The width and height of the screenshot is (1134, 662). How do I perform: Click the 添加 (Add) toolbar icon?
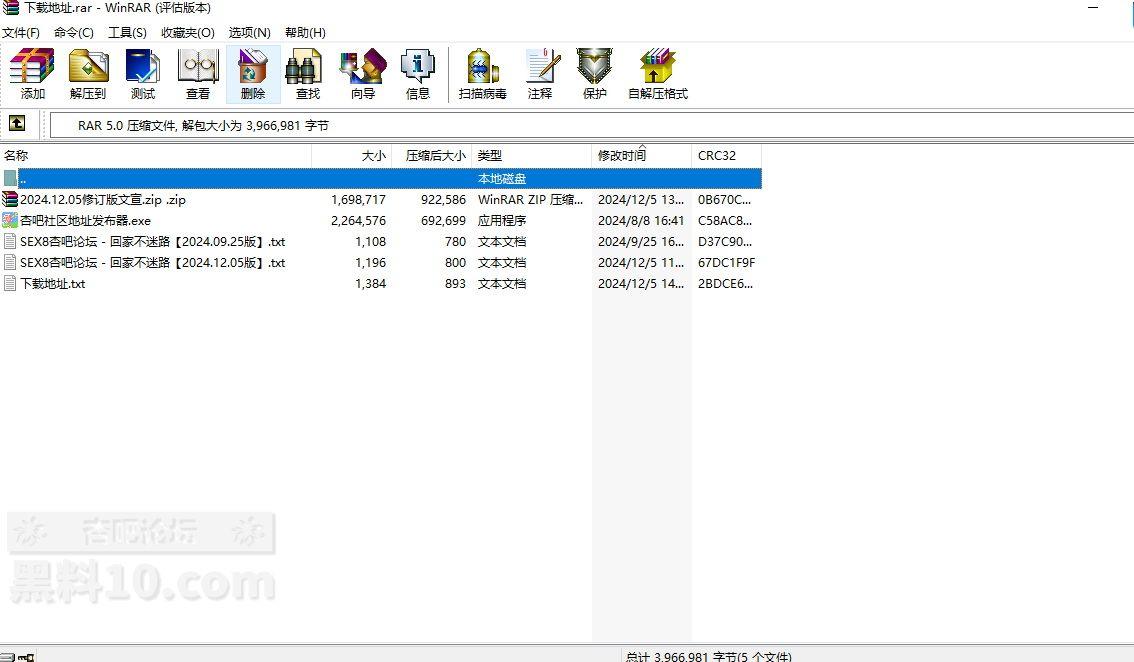point(32,74)
